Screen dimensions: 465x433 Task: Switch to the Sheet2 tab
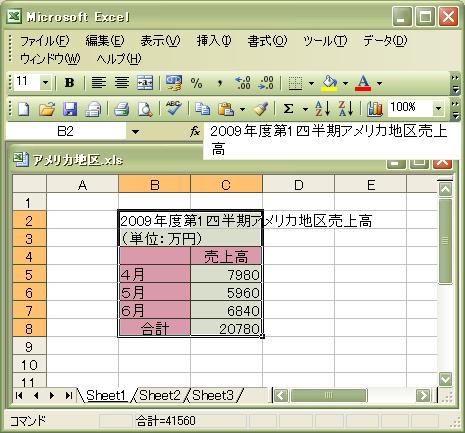160,395
